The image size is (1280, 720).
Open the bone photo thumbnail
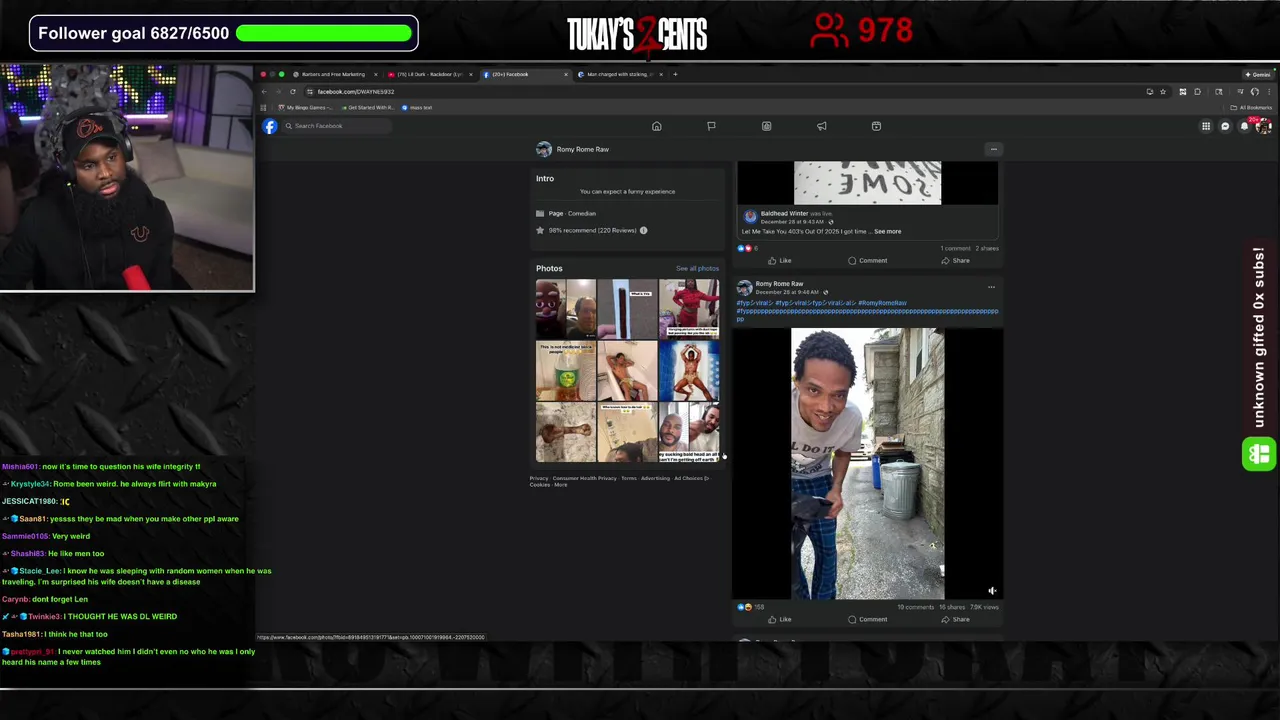pos(565,433)
